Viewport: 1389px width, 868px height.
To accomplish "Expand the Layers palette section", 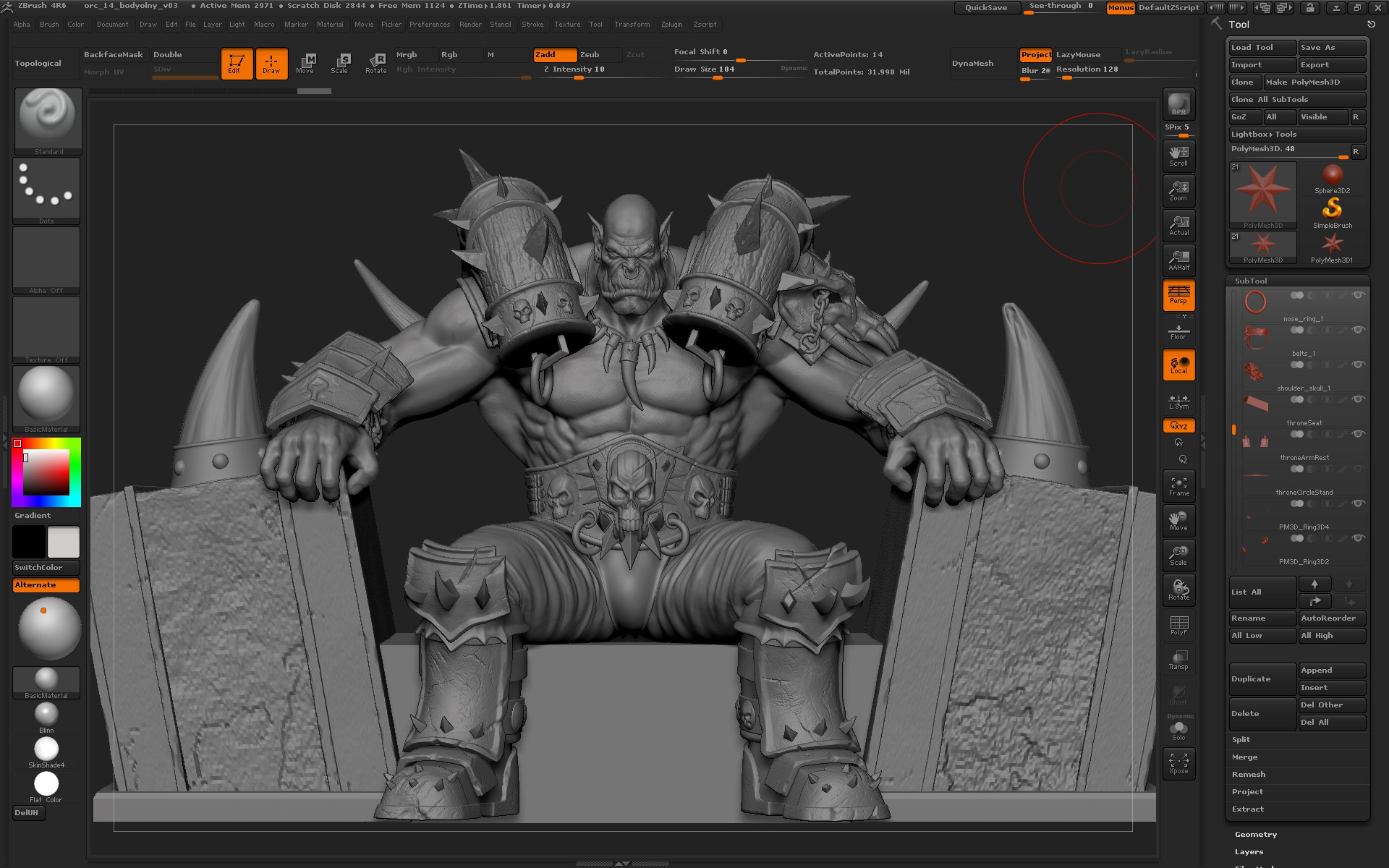I will 1249,851.
